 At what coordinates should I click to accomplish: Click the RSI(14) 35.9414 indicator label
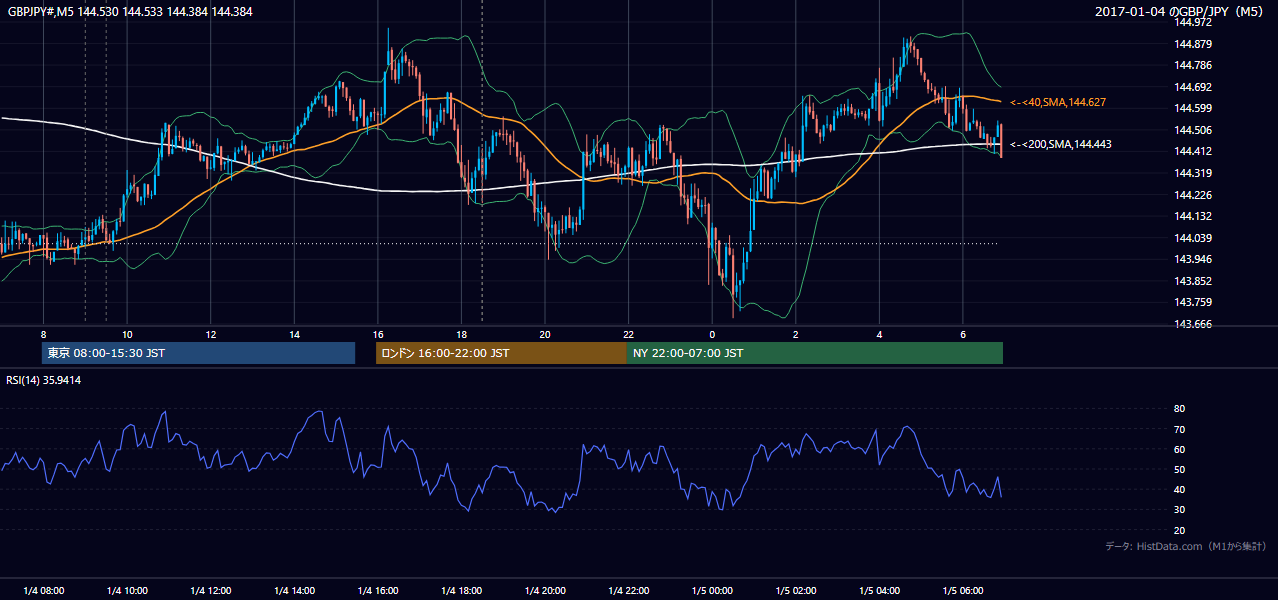[x=44, y=380]
